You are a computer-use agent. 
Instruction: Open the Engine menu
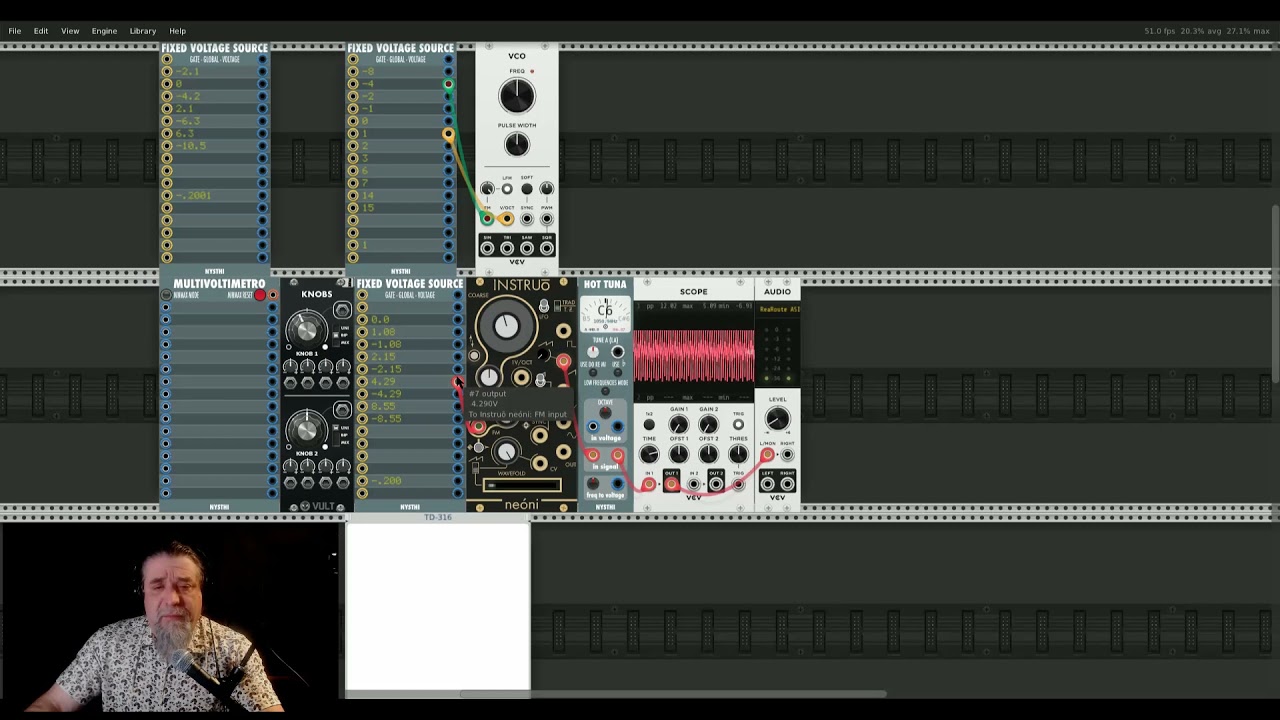pos(104,31)
